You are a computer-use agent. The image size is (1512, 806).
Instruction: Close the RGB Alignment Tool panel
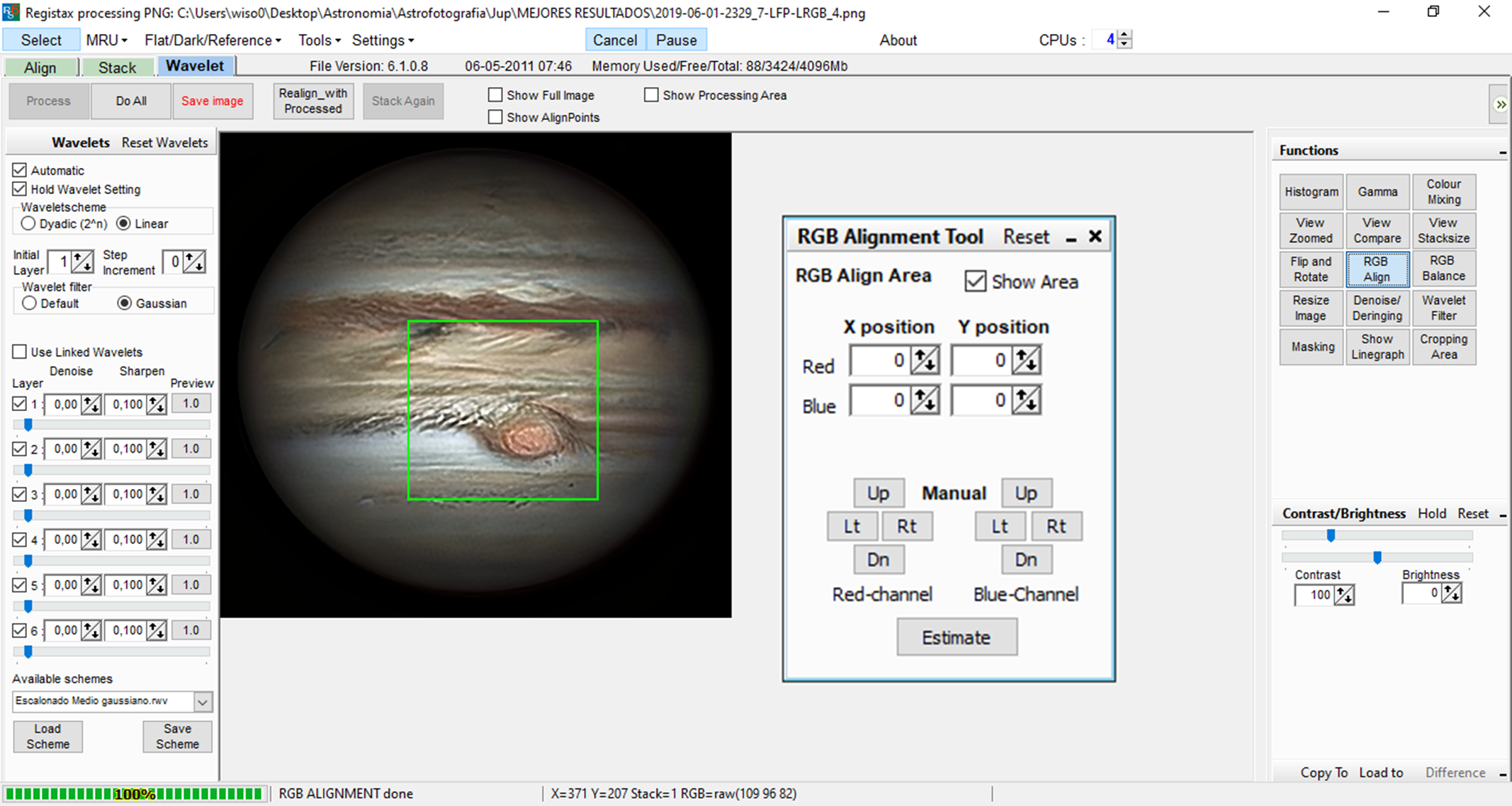point(1095,236)
